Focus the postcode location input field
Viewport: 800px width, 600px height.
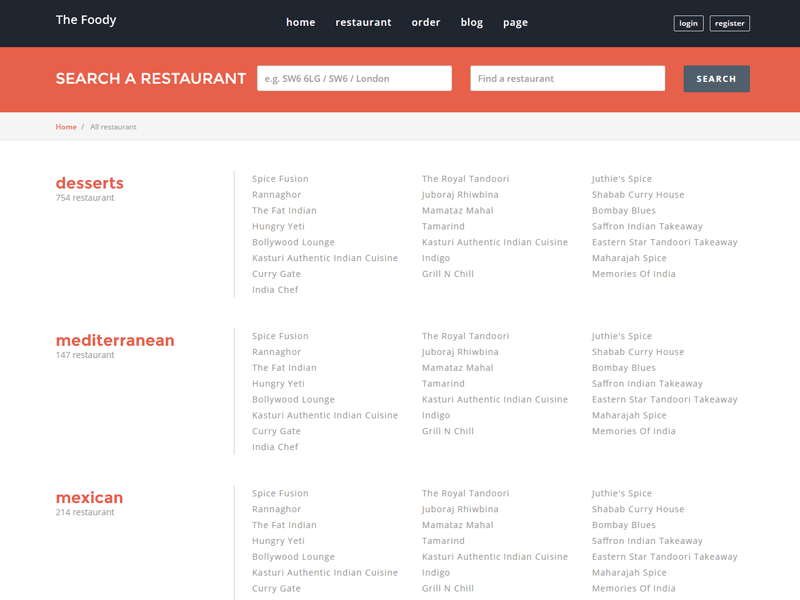pos(354,78)
